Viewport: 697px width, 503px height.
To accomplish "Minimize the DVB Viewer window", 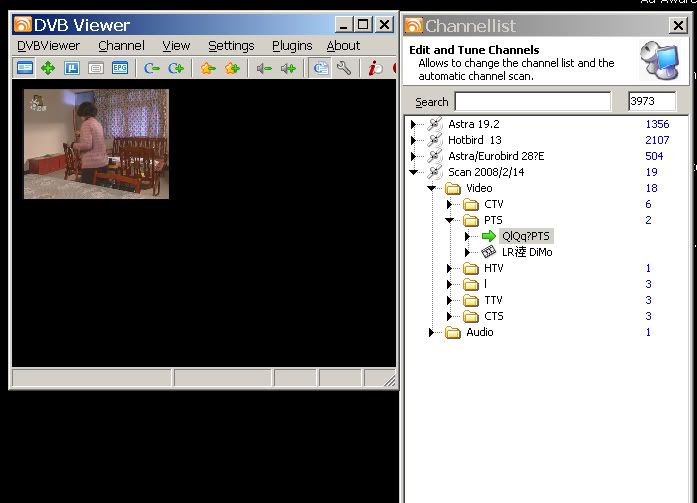I will (x=344, y=24).
